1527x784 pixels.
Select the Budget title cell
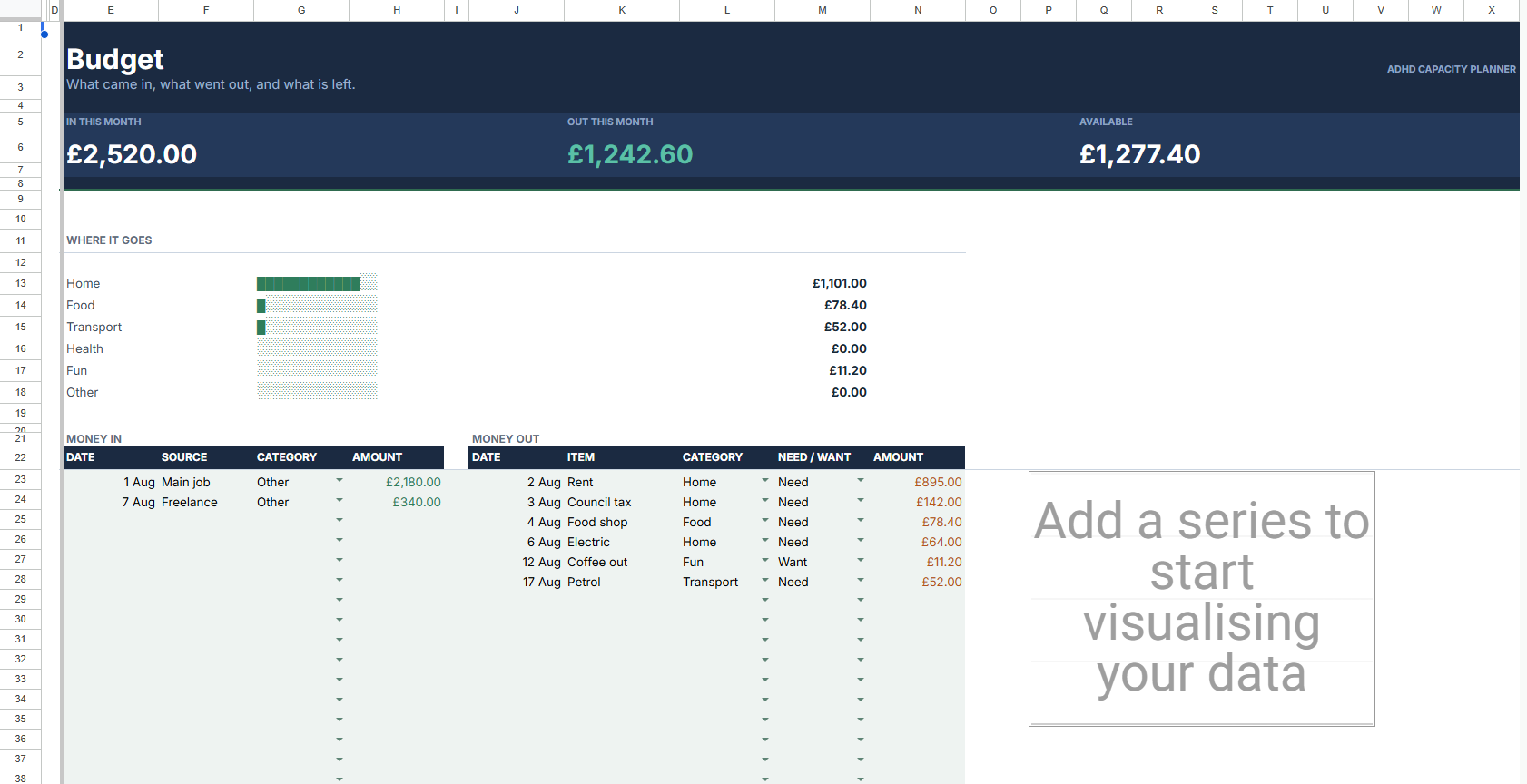tap(115, 59)
